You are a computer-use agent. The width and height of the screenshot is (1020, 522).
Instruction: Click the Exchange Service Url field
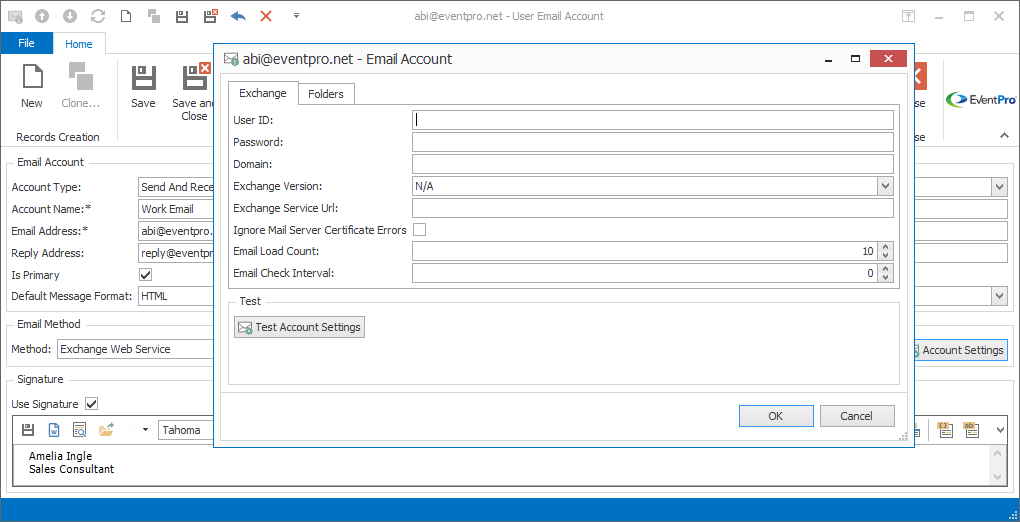tap(652, 208)
